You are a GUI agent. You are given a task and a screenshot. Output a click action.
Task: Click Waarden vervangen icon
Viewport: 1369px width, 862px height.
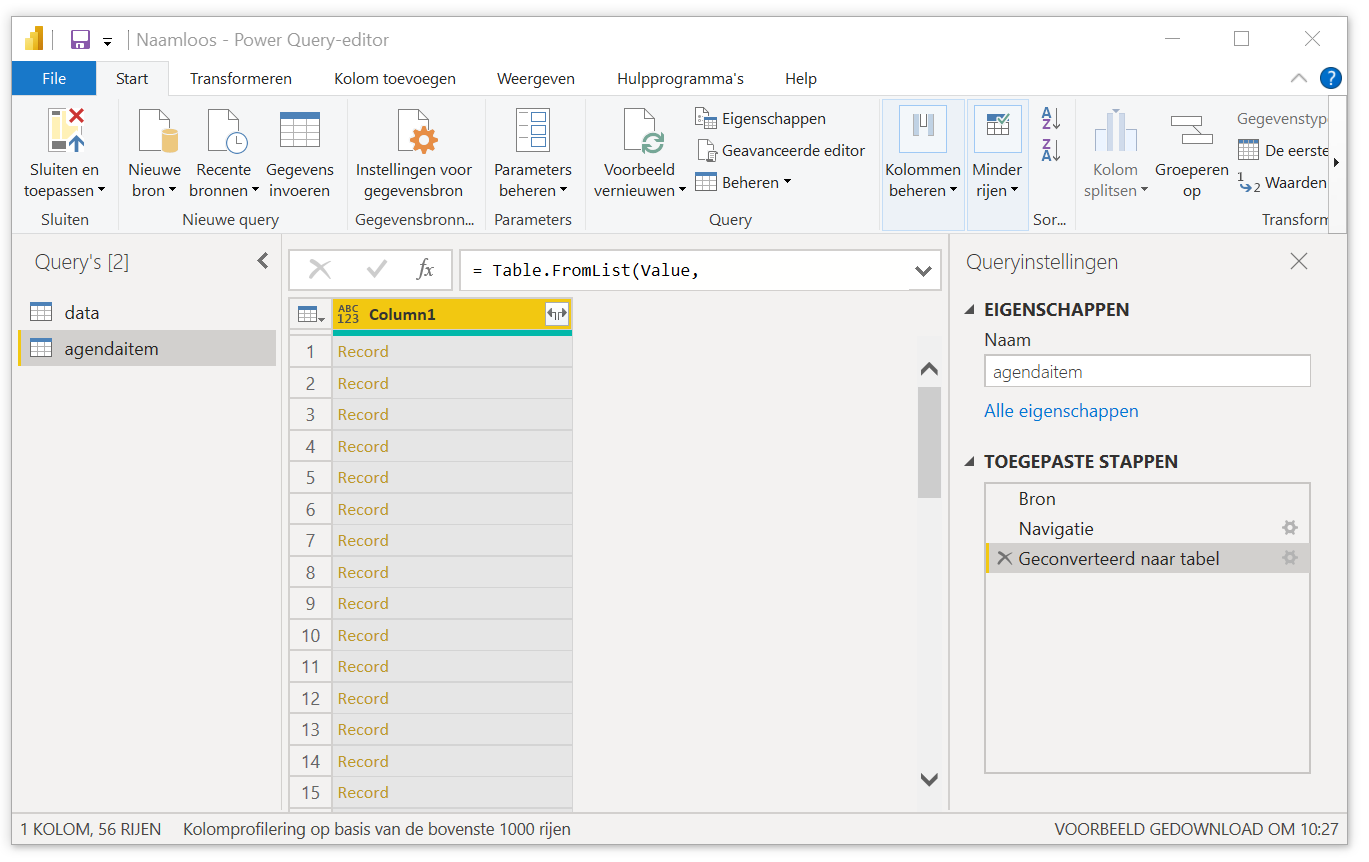click(1248, 183)
